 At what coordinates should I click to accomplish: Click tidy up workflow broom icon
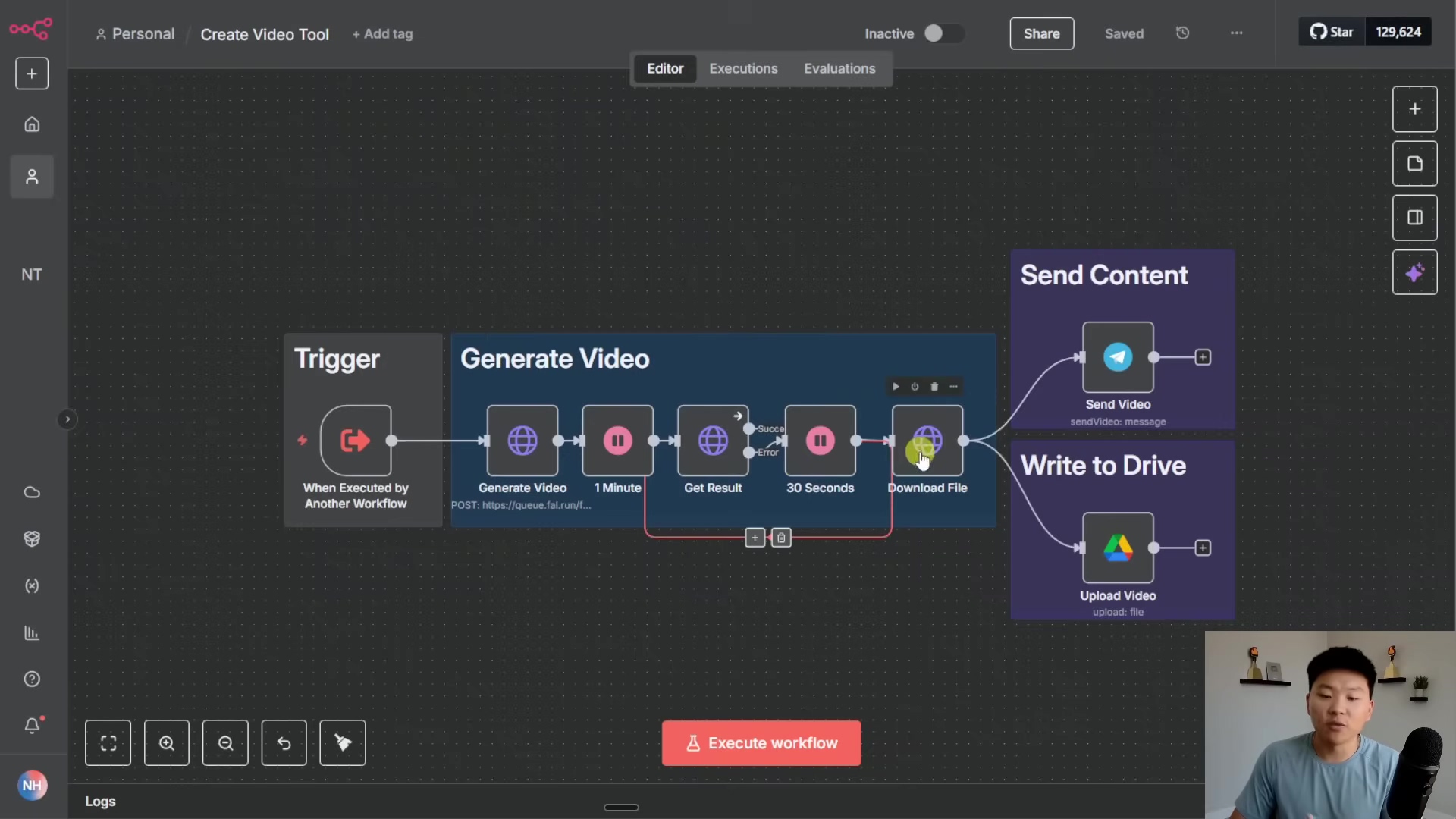[343, 743]
